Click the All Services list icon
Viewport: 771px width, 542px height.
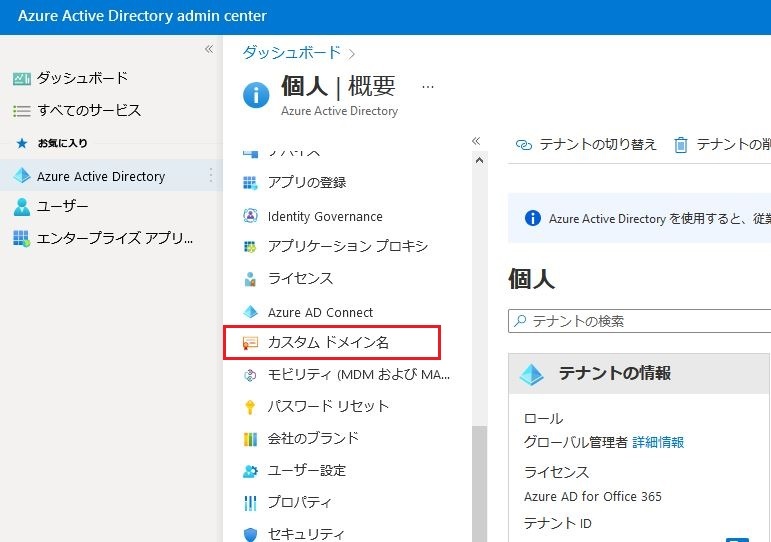tap(21, 111)
